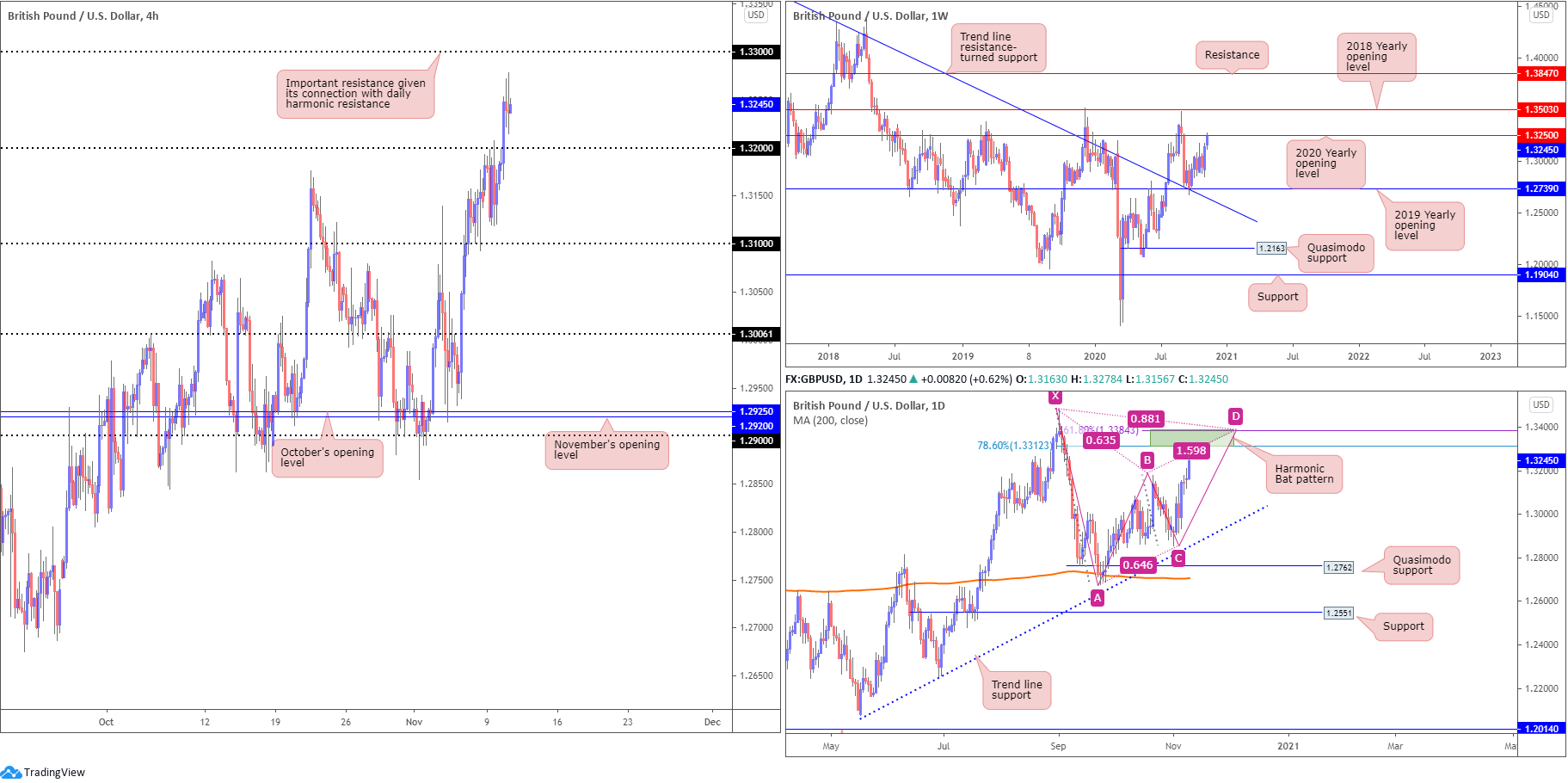Click the USD currency button on 4h chart
The image size is (1568, 783).
755,15
